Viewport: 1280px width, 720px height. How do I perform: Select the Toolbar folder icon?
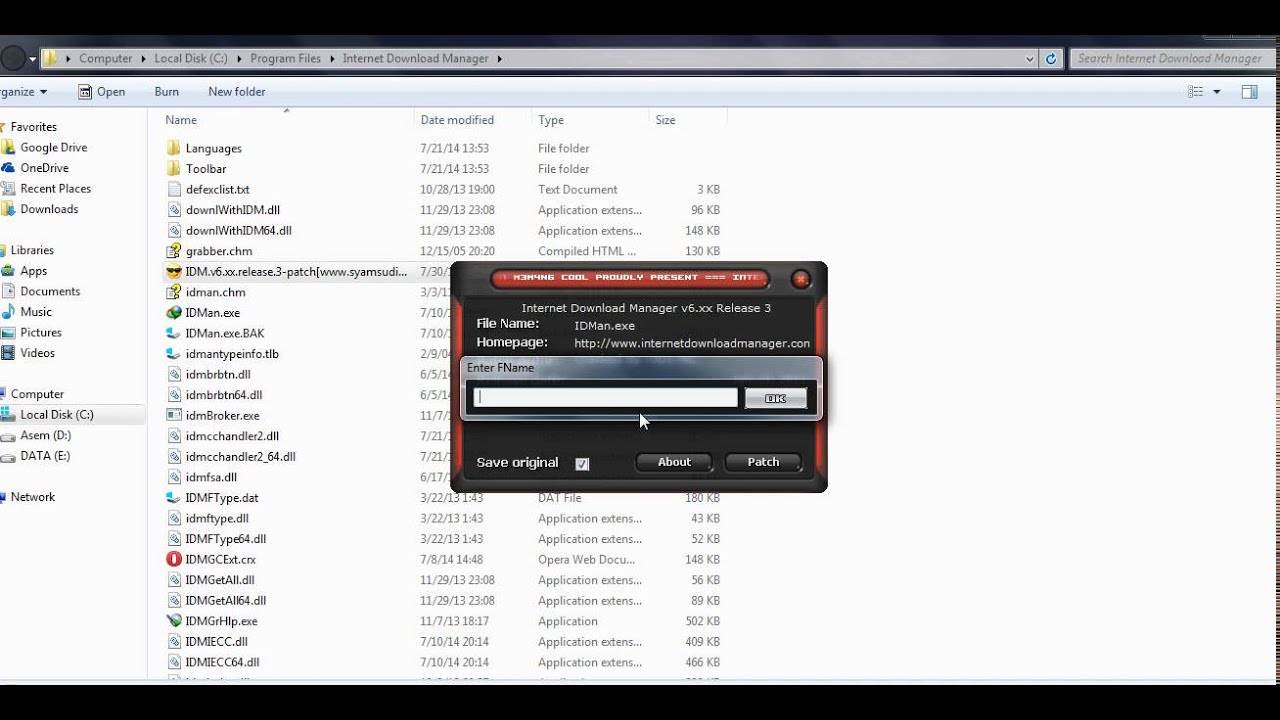coord(174,169)
